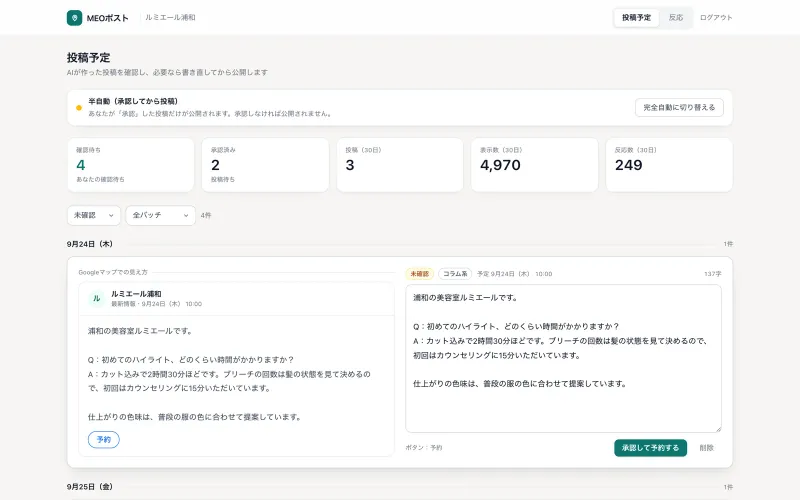The image size is (800, 500).
Task: Click the コラム系 category tag
Action: 455,274
